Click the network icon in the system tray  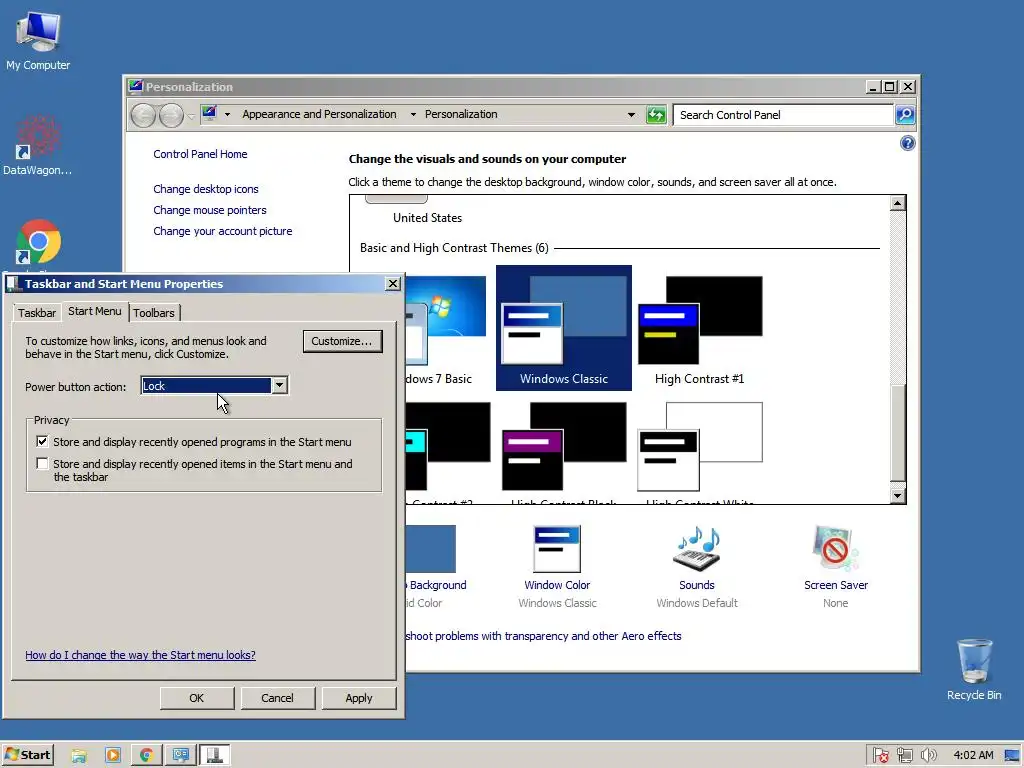click(x=904, y=756)
